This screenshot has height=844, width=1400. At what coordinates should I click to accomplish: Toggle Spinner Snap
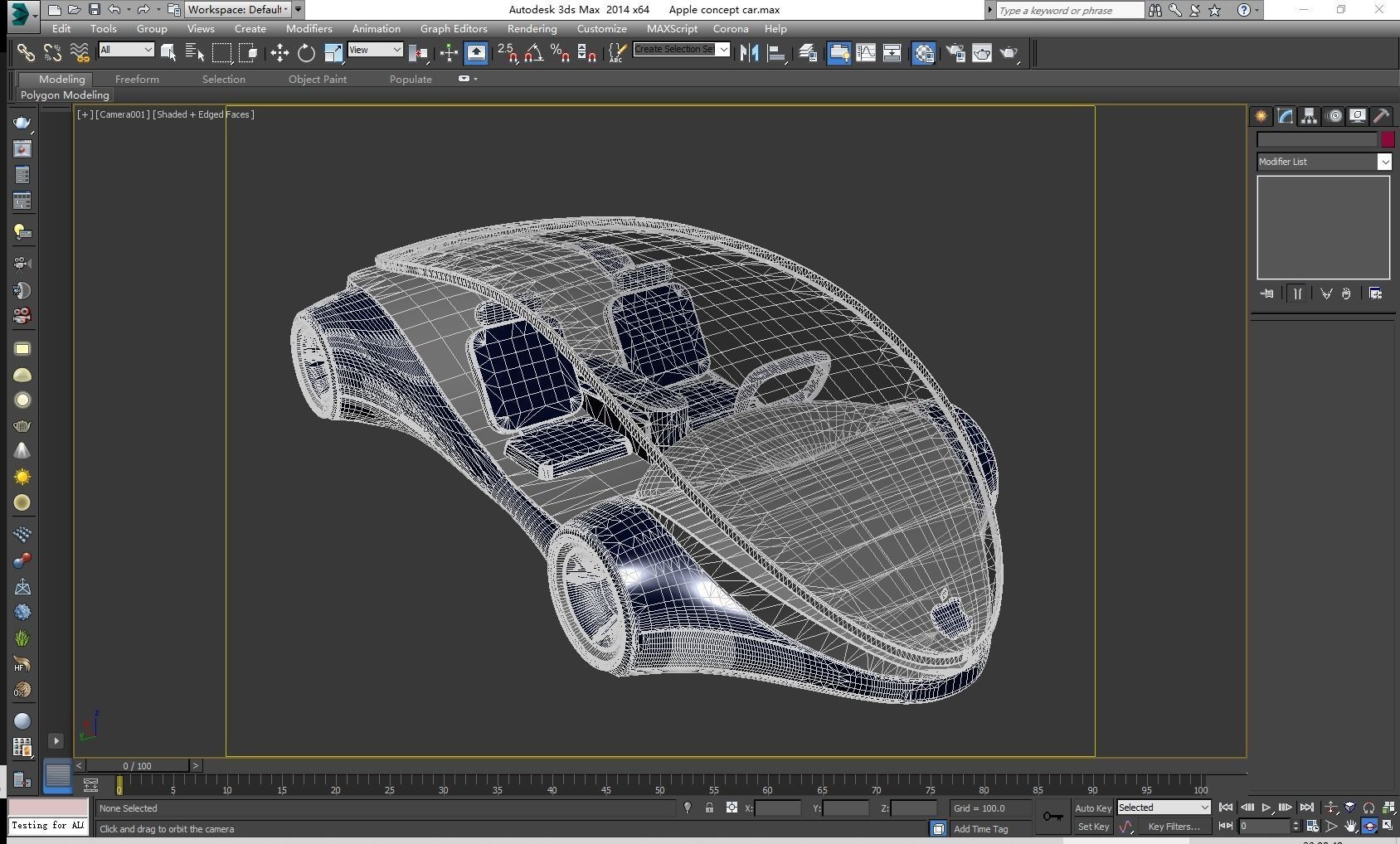[x=587, y=53]
